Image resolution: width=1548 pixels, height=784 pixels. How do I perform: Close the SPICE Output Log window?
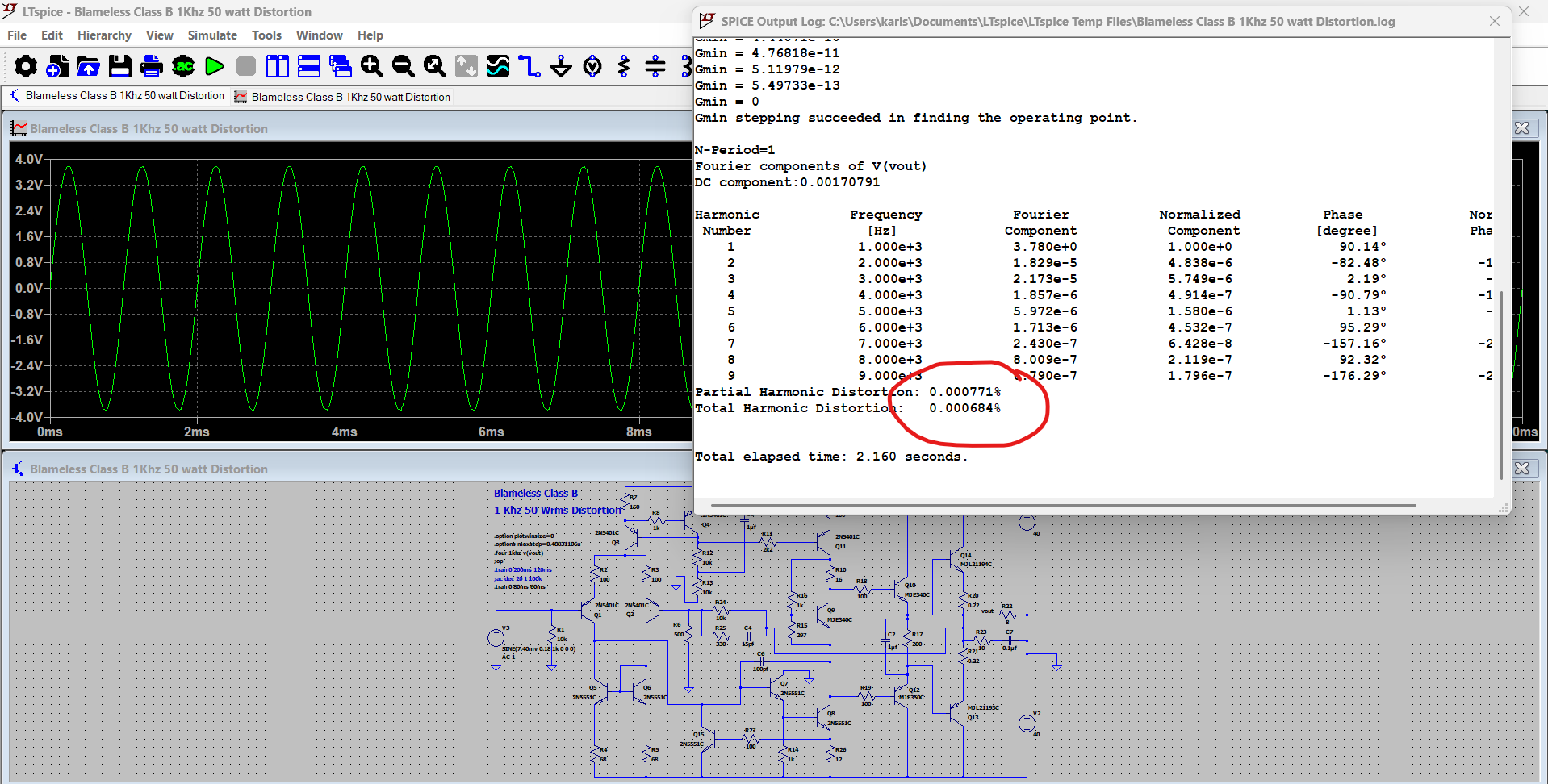pyautogui.click(x=1495, y=21)
